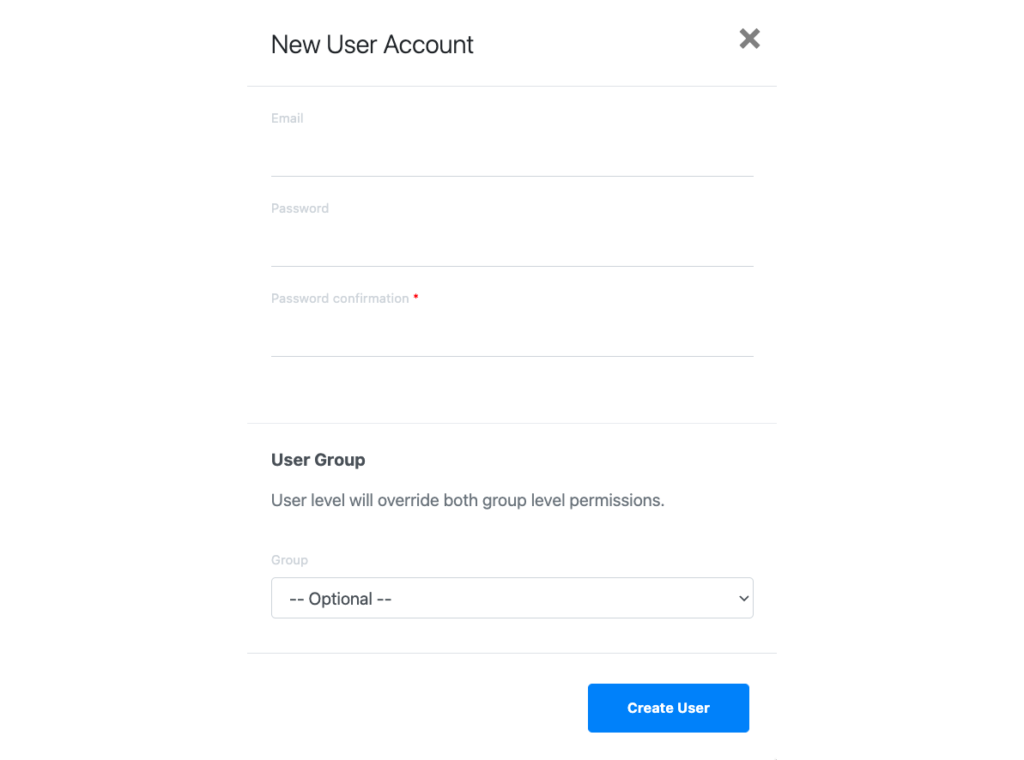Click the Email label
This screenshot has width=1024, height=760.
pyautogui.click(x=287, y=118)
